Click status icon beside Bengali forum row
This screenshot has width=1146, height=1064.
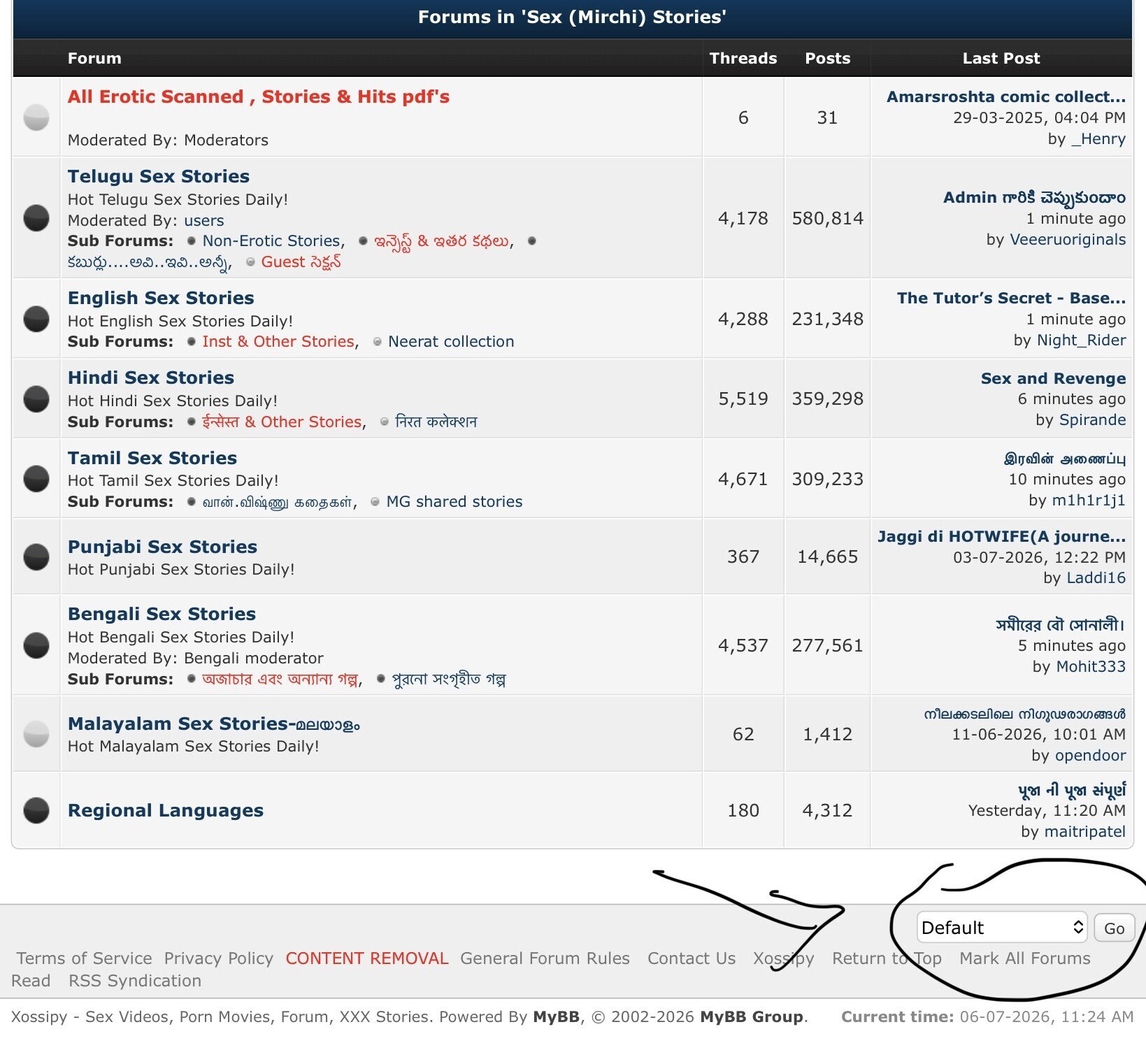click(36, 645)
